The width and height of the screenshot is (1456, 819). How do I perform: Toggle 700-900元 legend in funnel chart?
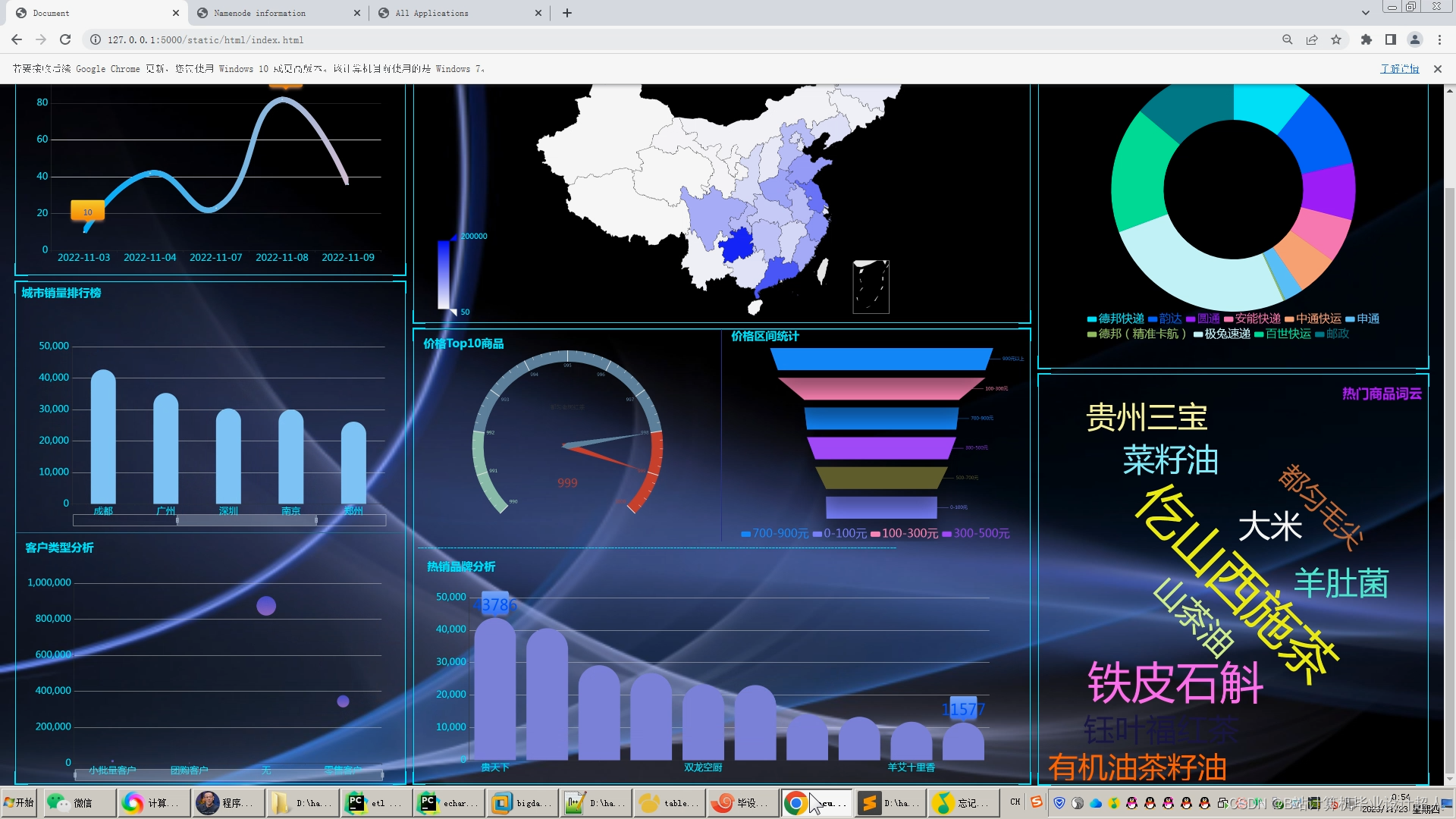pyautogui.click(x=774, y=533)
